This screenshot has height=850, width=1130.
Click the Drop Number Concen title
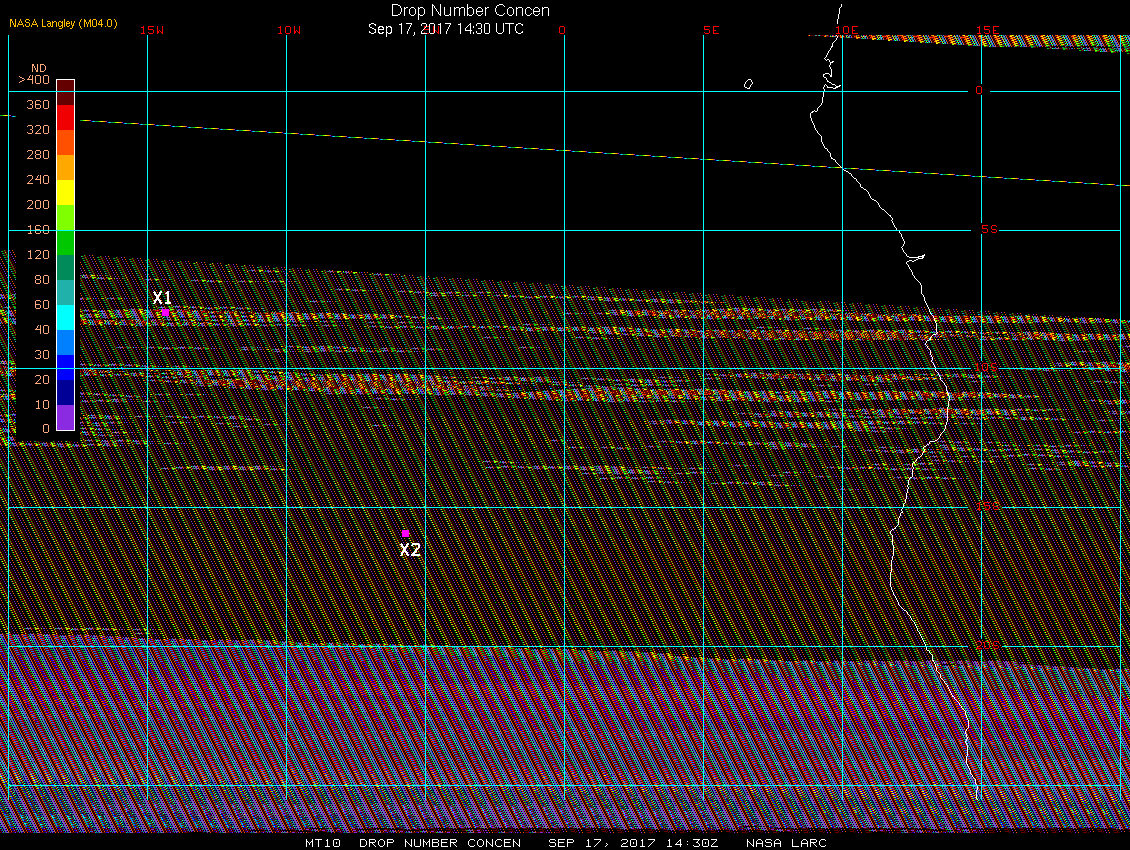click(x=470, y=11)
